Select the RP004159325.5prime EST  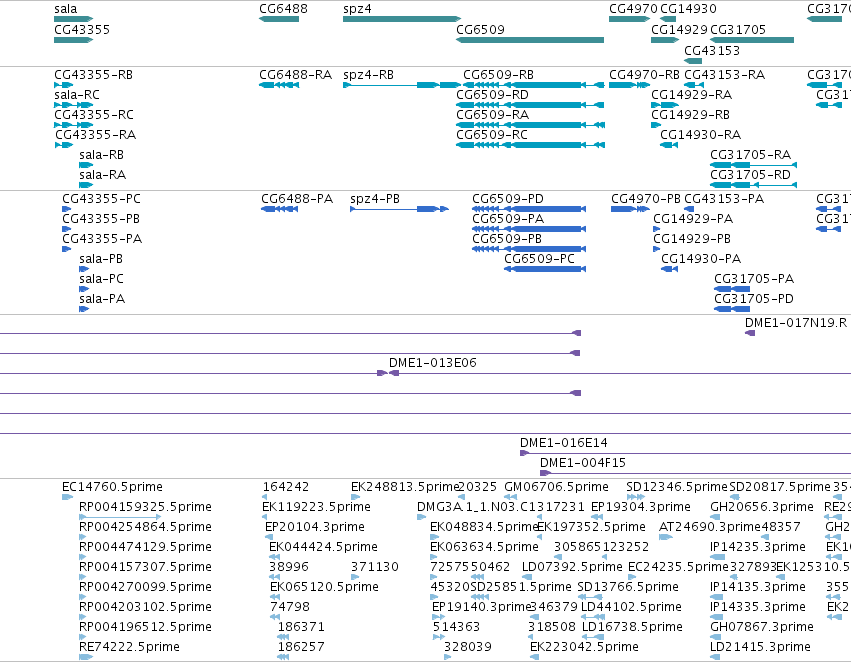coord(120,517)
